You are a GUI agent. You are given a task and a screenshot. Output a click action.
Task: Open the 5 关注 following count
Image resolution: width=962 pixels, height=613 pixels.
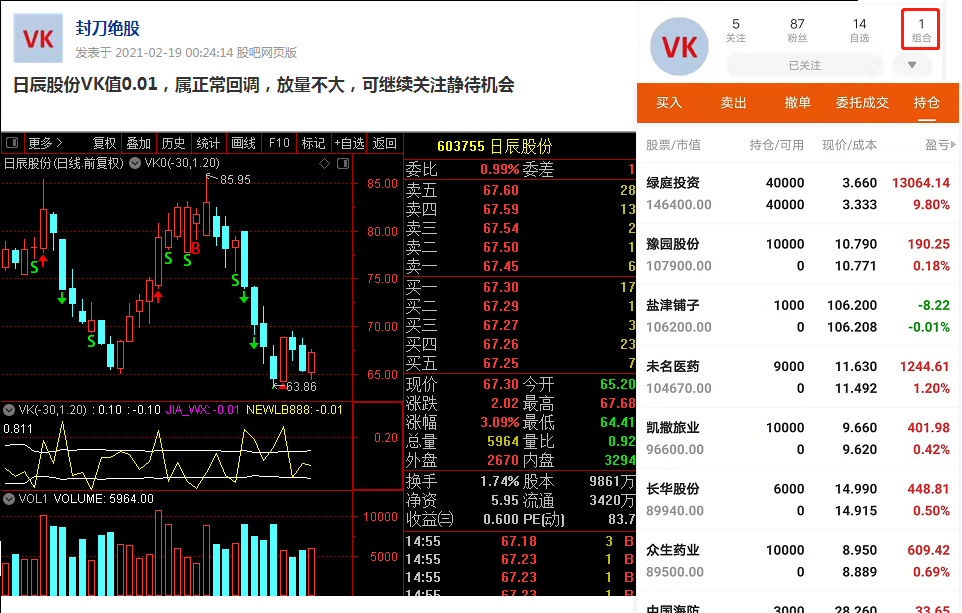[736, 30]
